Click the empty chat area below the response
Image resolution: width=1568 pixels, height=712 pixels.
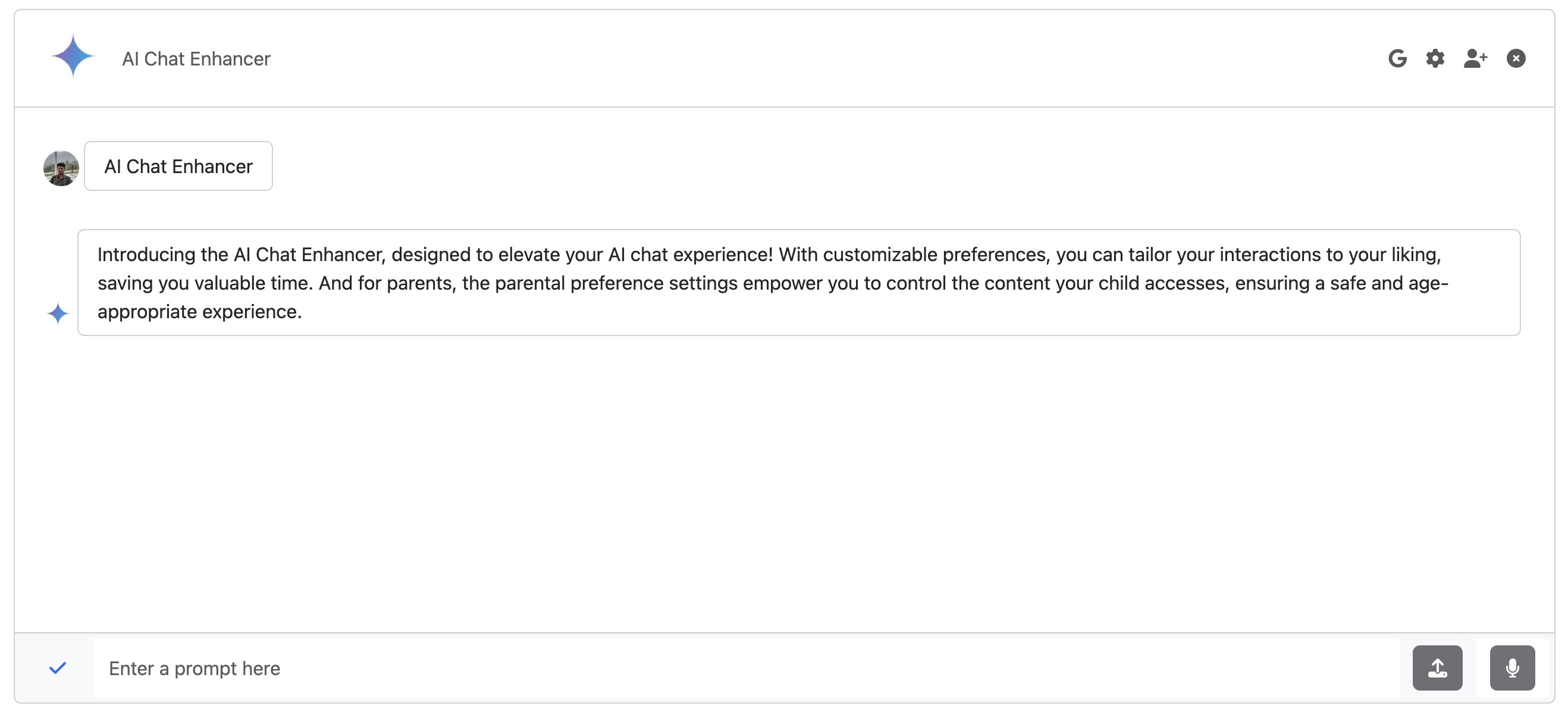[784, 481]
